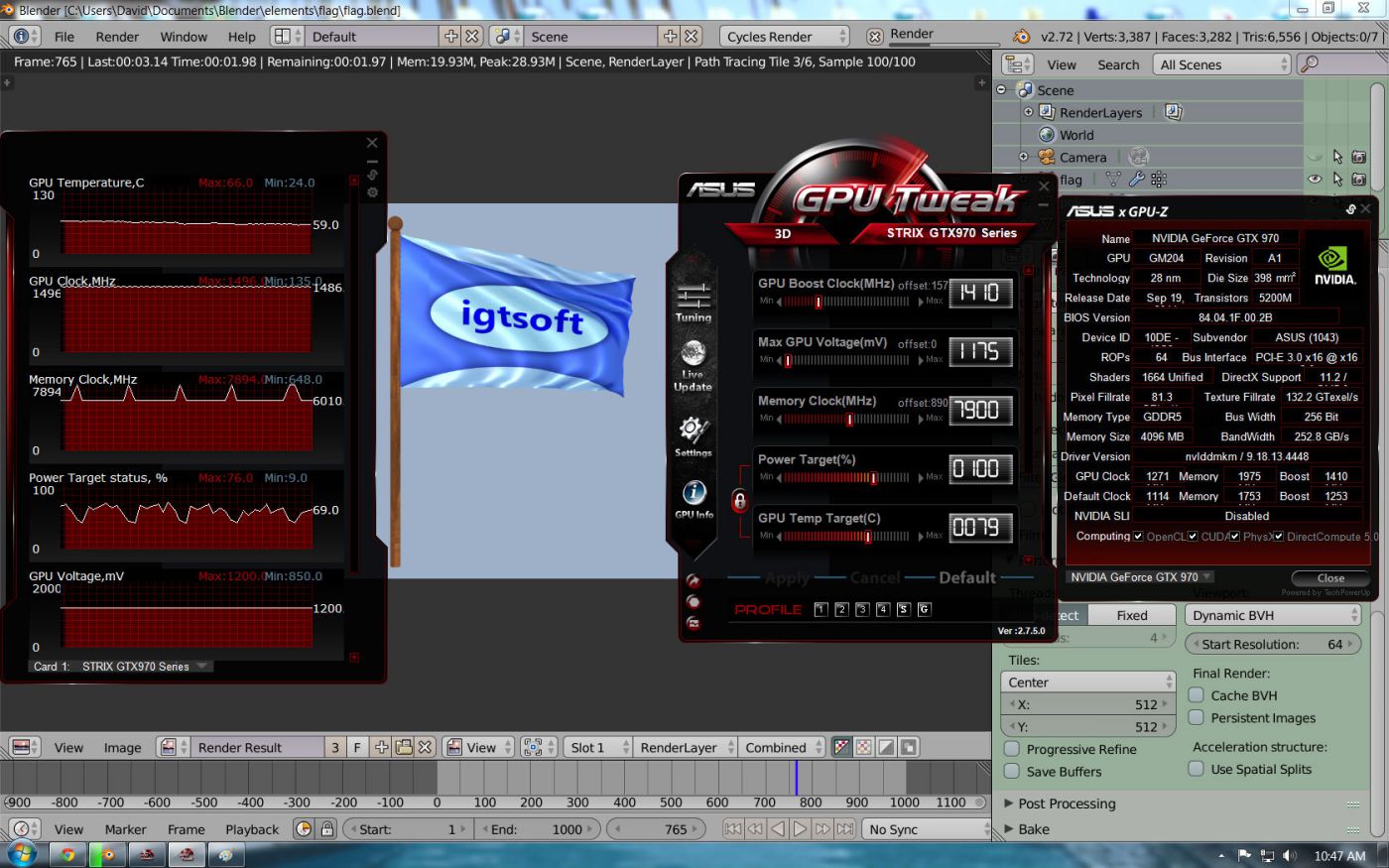1389x868 pixels.
Task: Enable Persistent Images checkbox
Action: point(1197,717)
